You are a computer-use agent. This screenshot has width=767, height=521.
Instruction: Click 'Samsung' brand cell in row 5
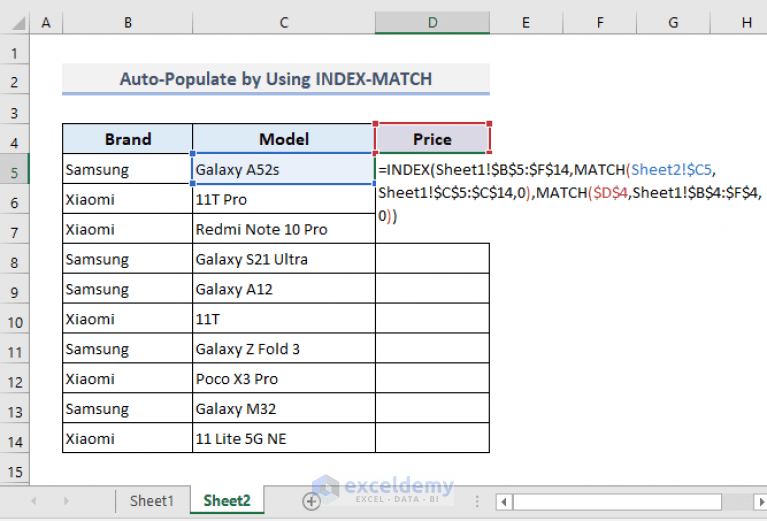[x=128, y=169]
